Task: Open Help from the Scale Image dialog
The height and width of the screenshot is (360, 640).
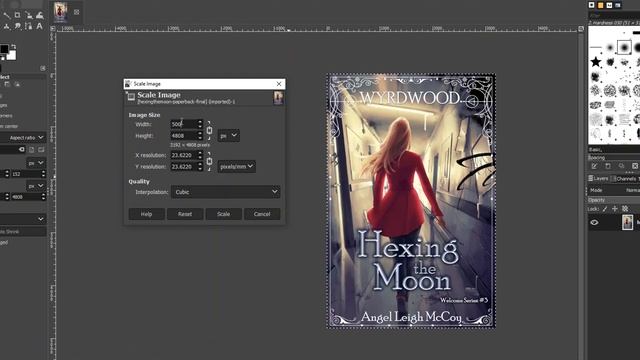Action: [147, 214]
